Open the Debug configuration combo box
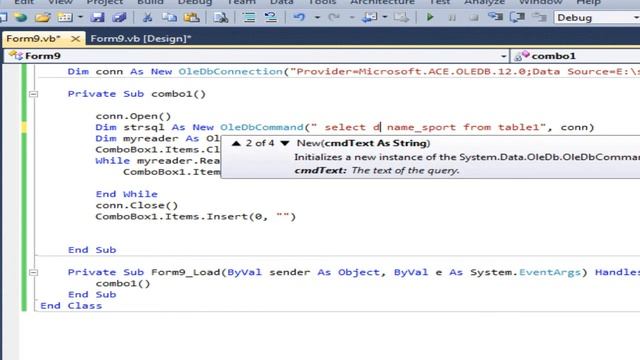 597,18
